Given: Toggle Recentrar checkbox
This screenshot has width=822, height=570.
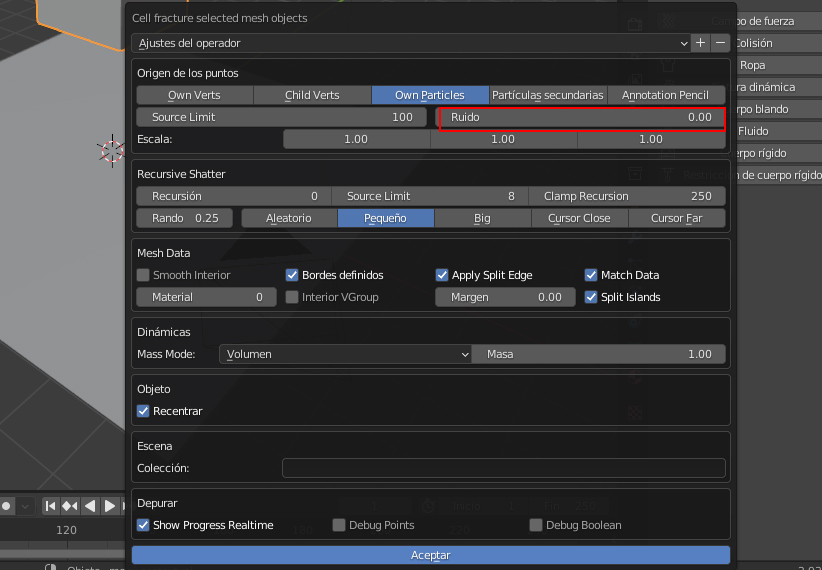Looking at the screenshot, I should tap(143, 411).
